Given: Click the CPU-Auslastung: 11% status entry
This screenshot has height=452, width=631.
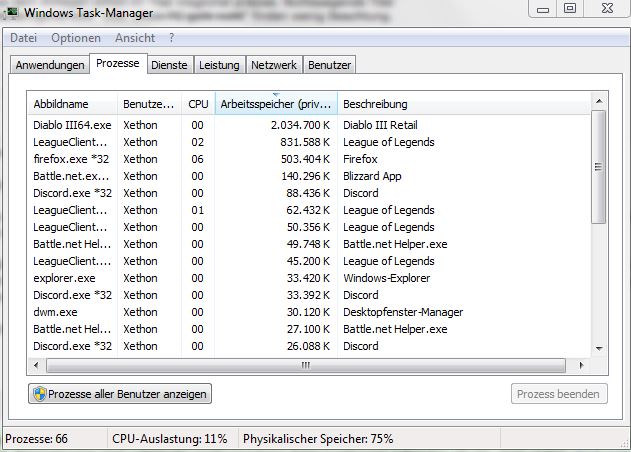Looking at the screenshot, I should (170, 439).
